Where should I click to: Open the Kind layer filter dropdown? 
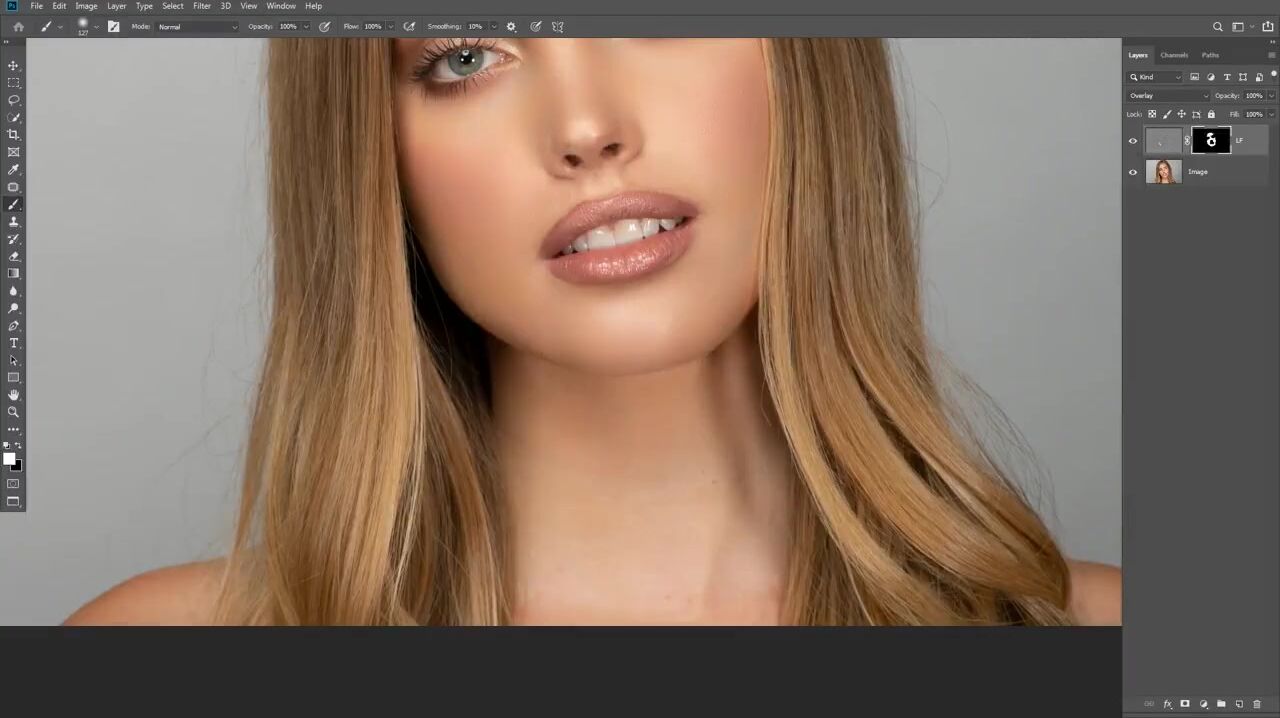1156,77
